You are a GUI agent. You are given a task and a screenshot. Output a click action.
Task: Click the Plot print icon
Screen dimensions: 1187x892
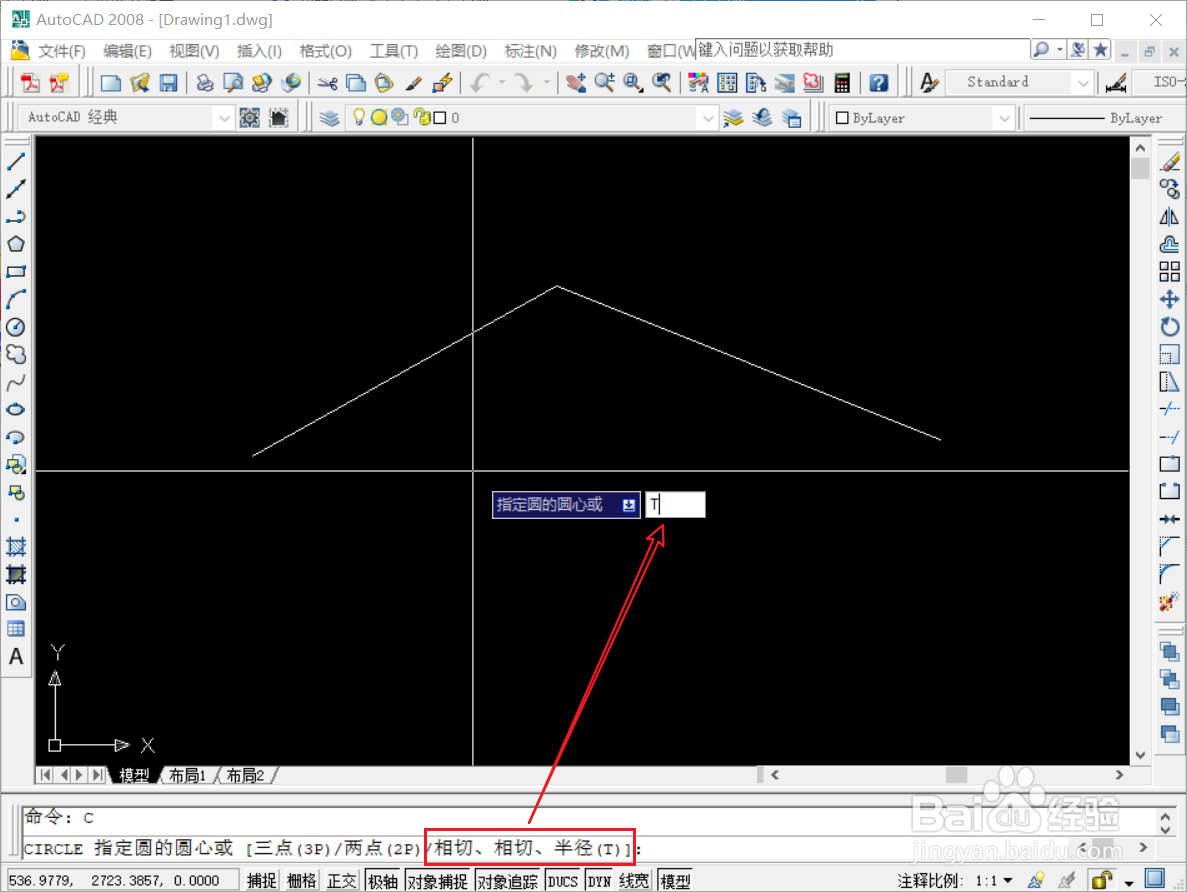click(x=204, y=83)
